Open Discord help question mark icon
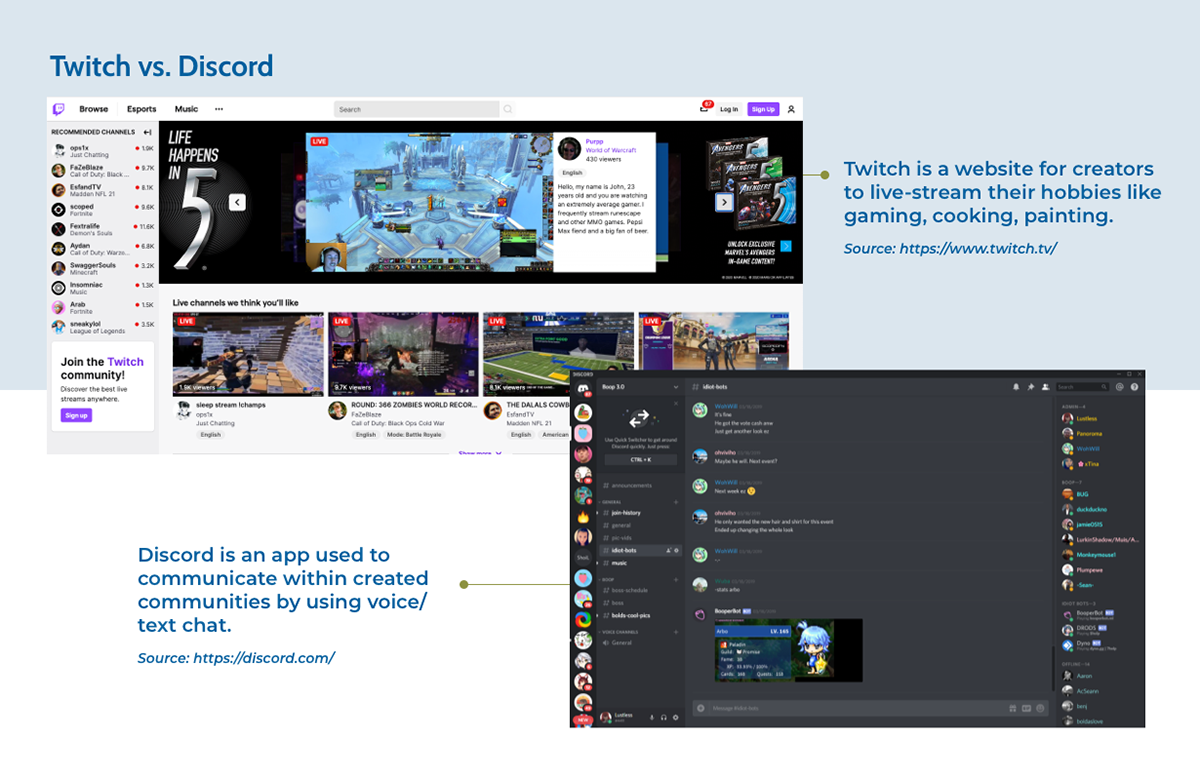The image size is (1200, 780). [x=1134, y=387]
